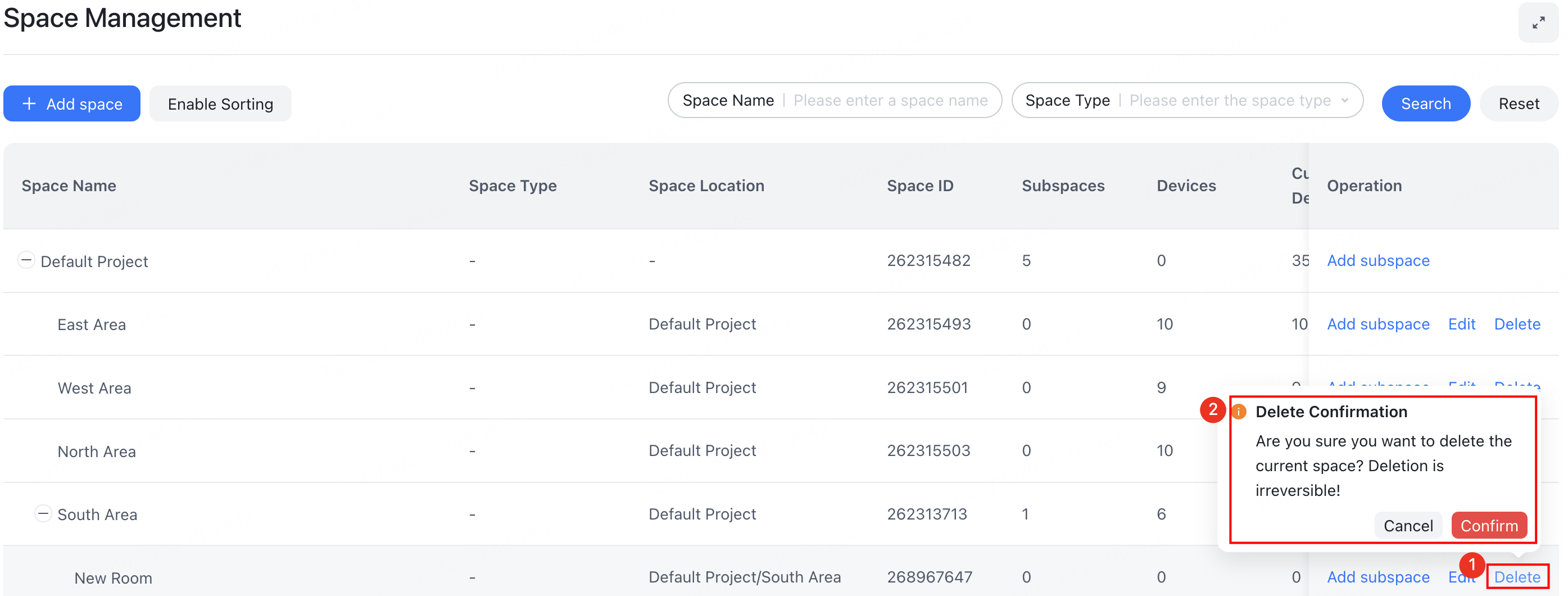Click the Search button
The image size is (1568, 596).
pos(1426,103)
